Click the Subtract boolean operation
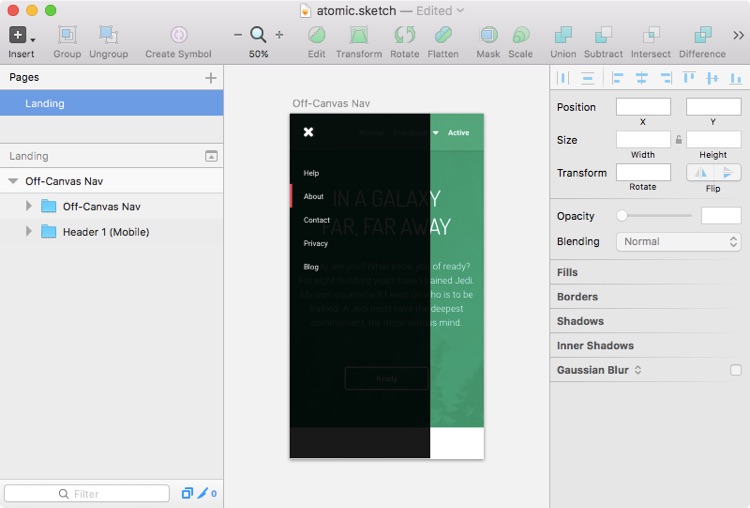The image size is (750, 508). tap(603, 35)
